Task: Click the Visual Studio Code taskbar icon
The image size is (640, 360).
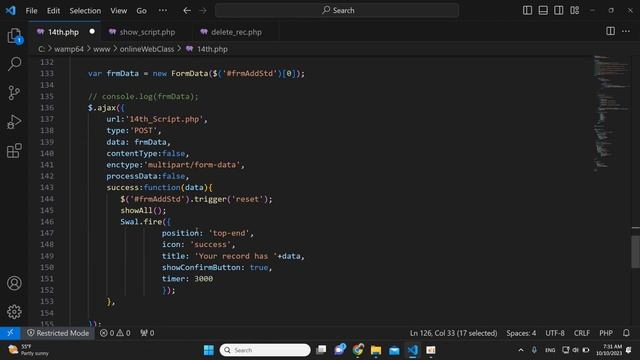Action: (413, 350)
